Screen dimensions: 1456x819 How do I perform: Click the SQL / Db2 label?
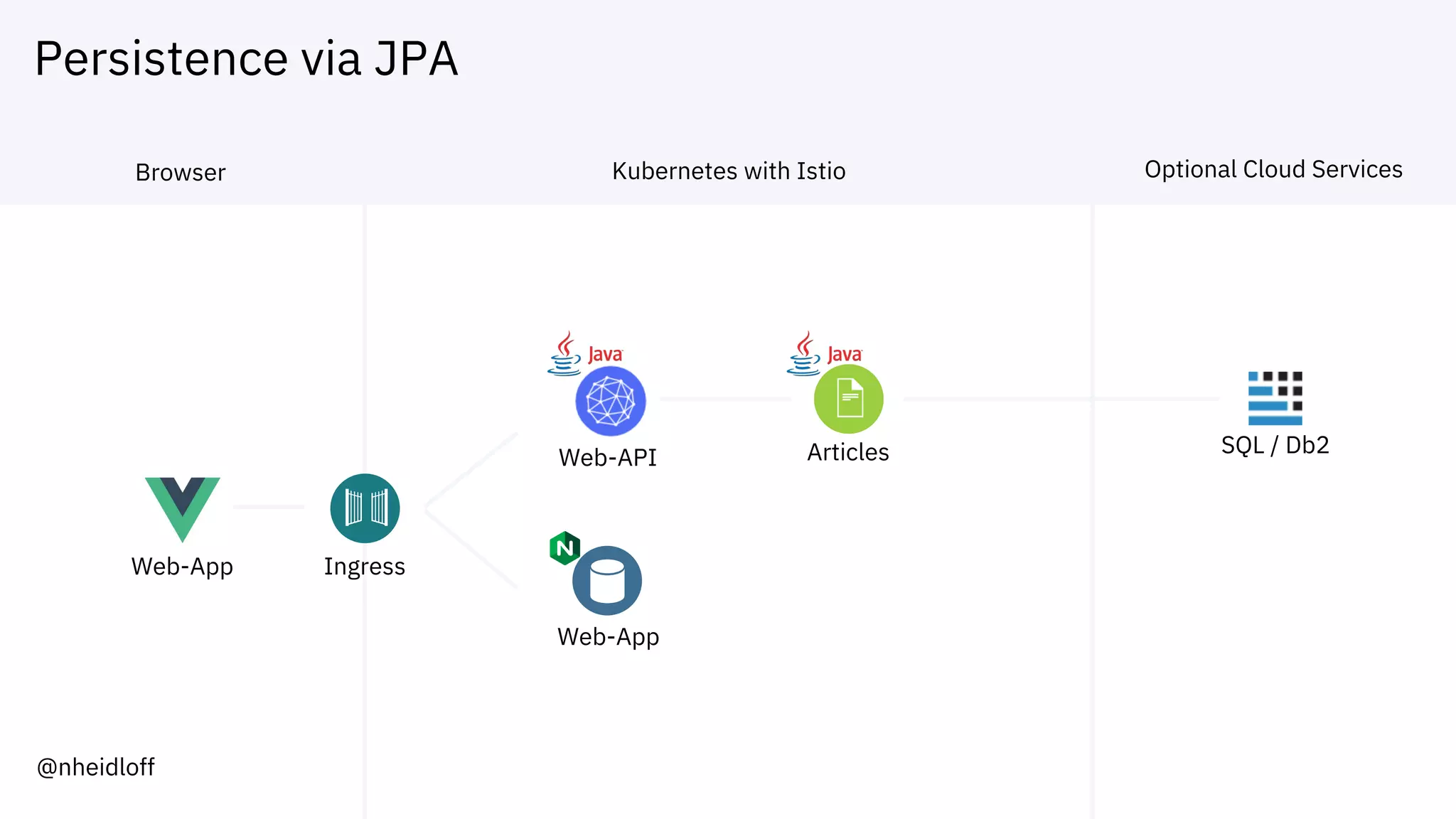coord(1275,445)
